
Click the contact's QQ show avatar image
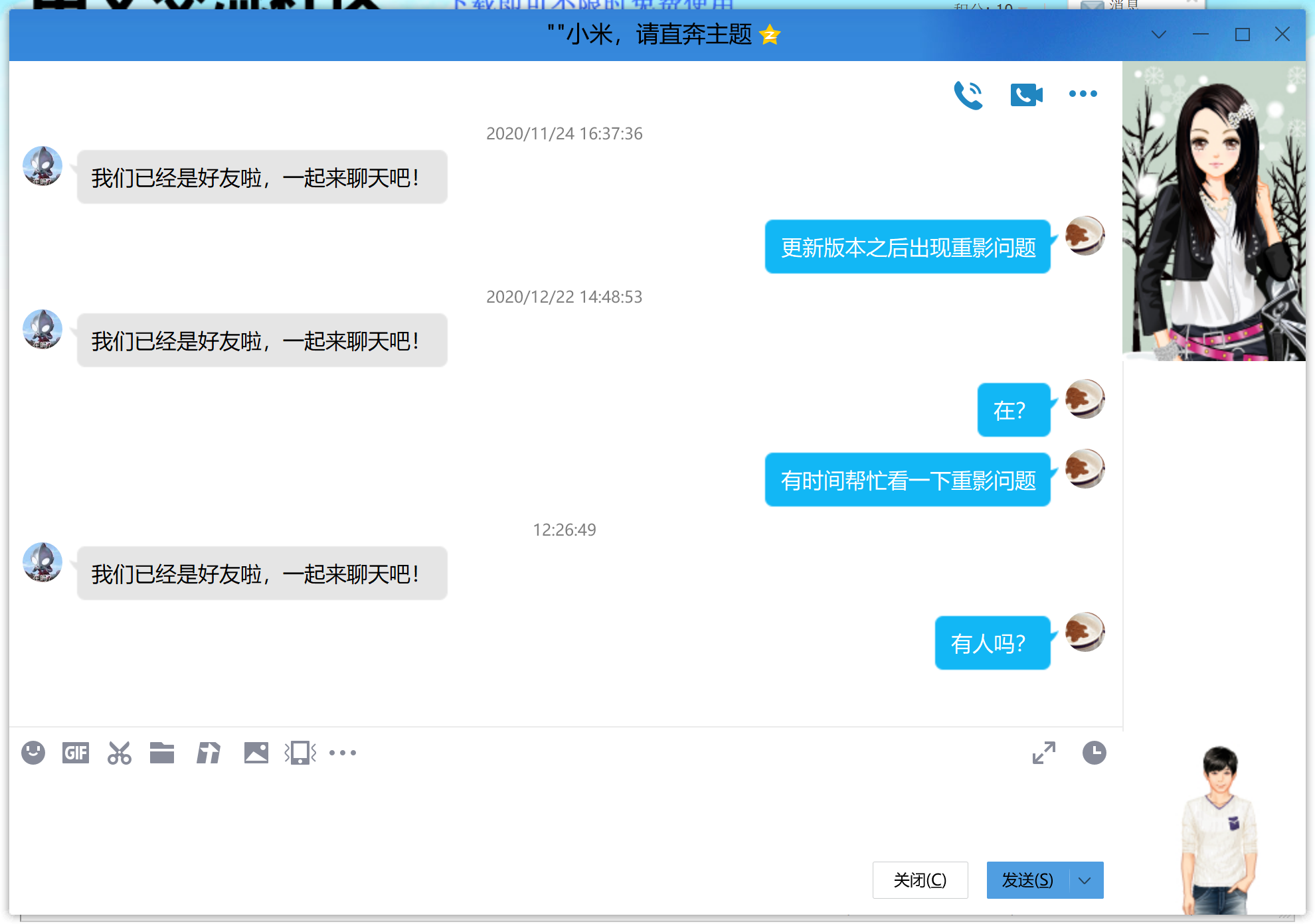(x=1213, y=211)
